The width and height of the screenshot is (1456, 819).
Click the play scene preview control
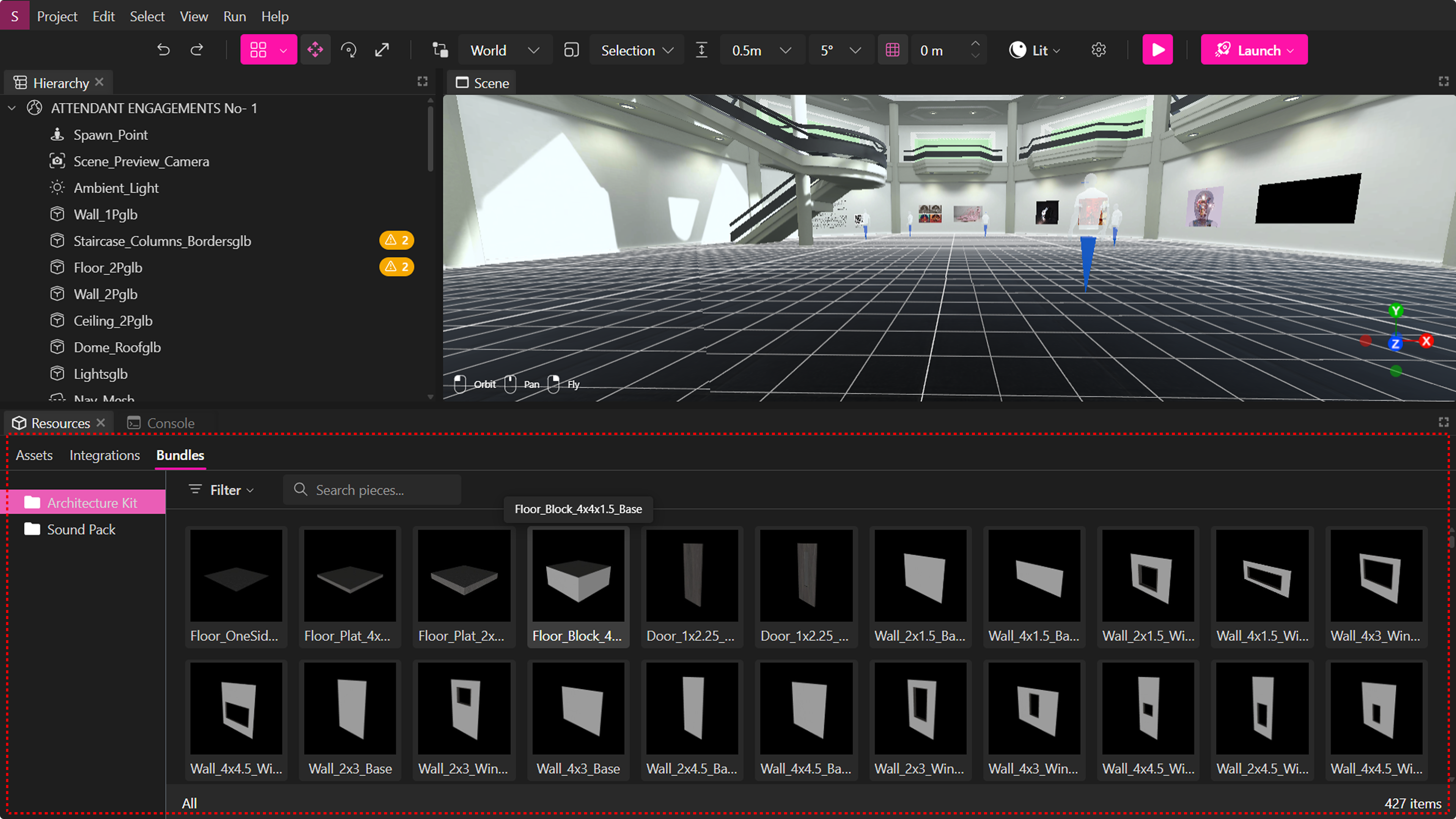pos(1157,50)
